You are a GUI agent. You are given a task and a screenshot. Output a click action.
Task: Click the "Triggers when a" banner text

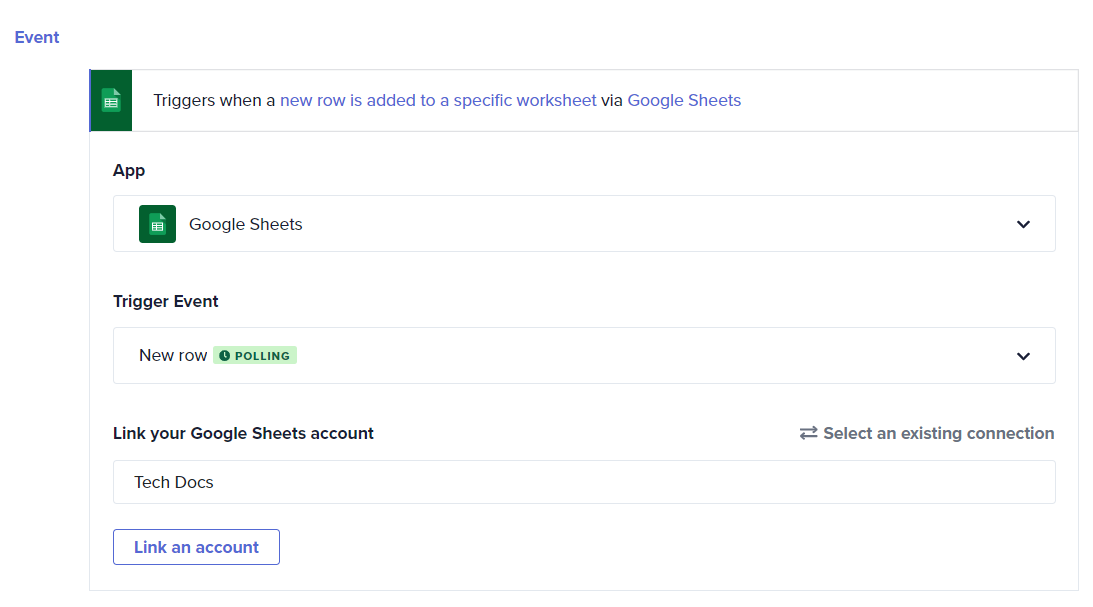[x=214, y=100]
